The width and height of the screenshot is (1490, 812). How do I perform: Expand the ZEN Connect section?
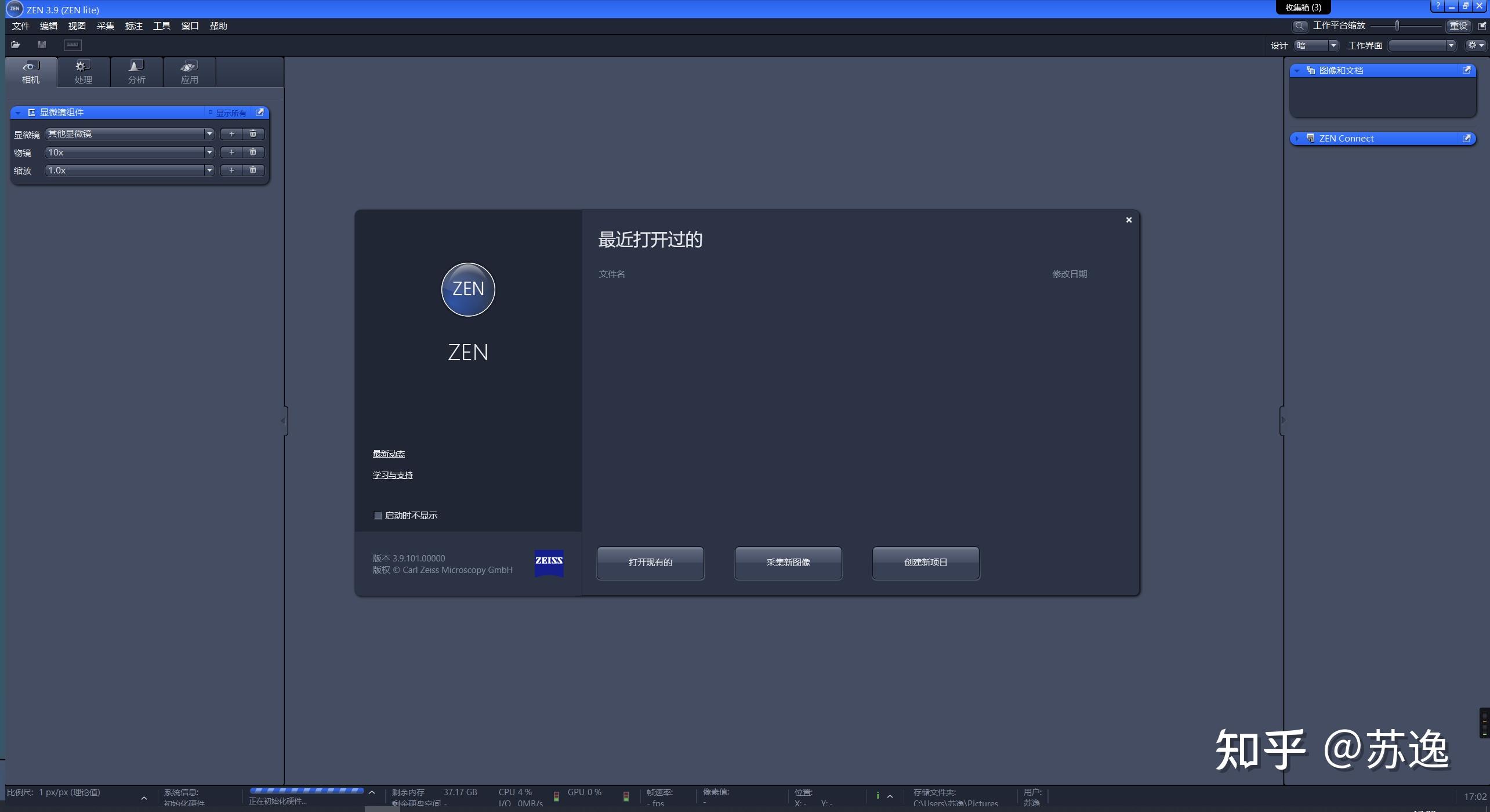(1297, 138)
